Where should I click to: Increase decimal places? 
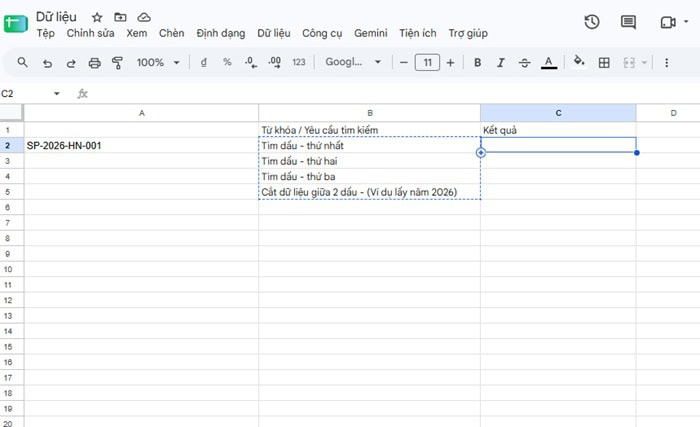coord(275,63)
